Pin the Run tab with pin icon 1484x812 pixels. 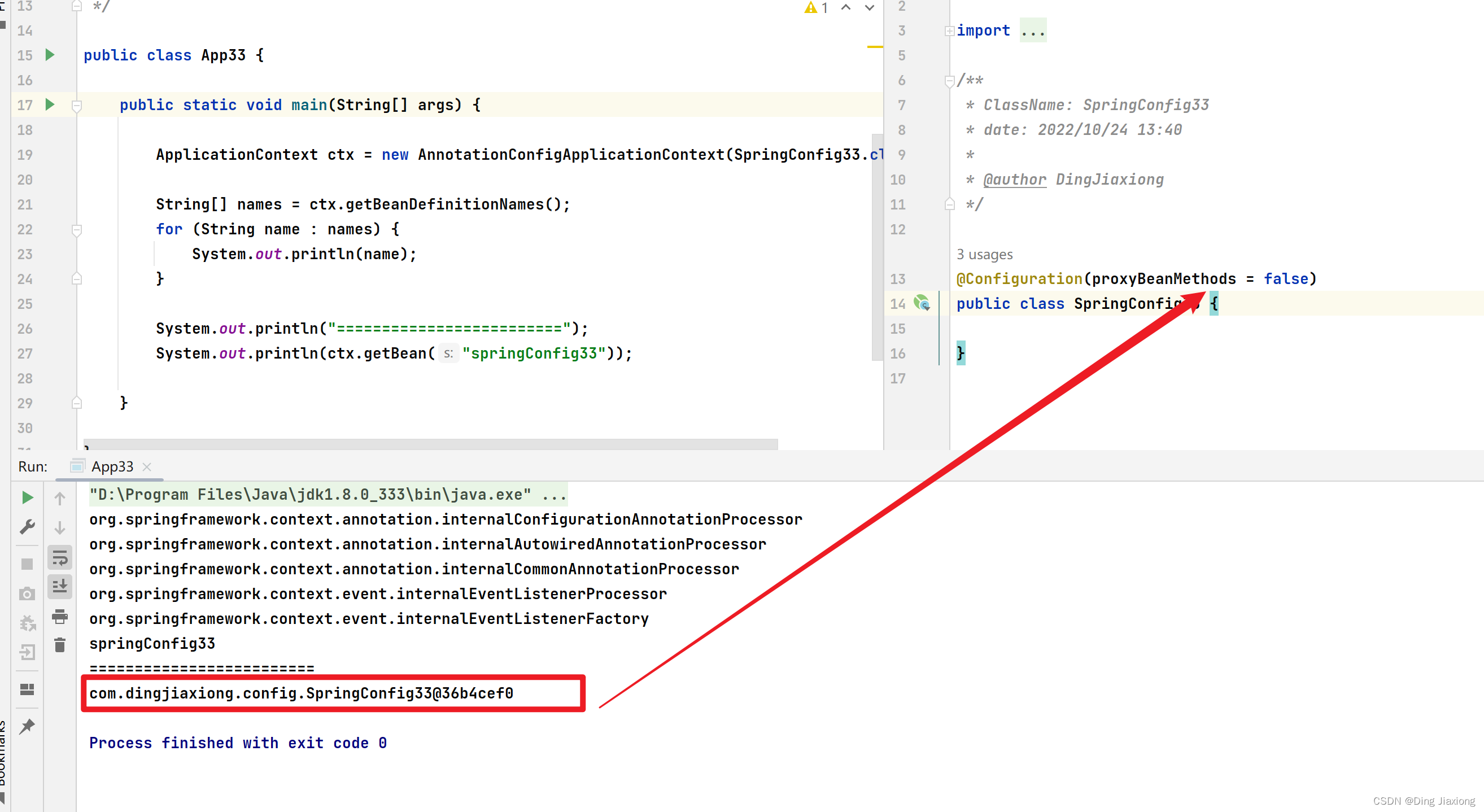pyautogui.click(x=27, y=726)
